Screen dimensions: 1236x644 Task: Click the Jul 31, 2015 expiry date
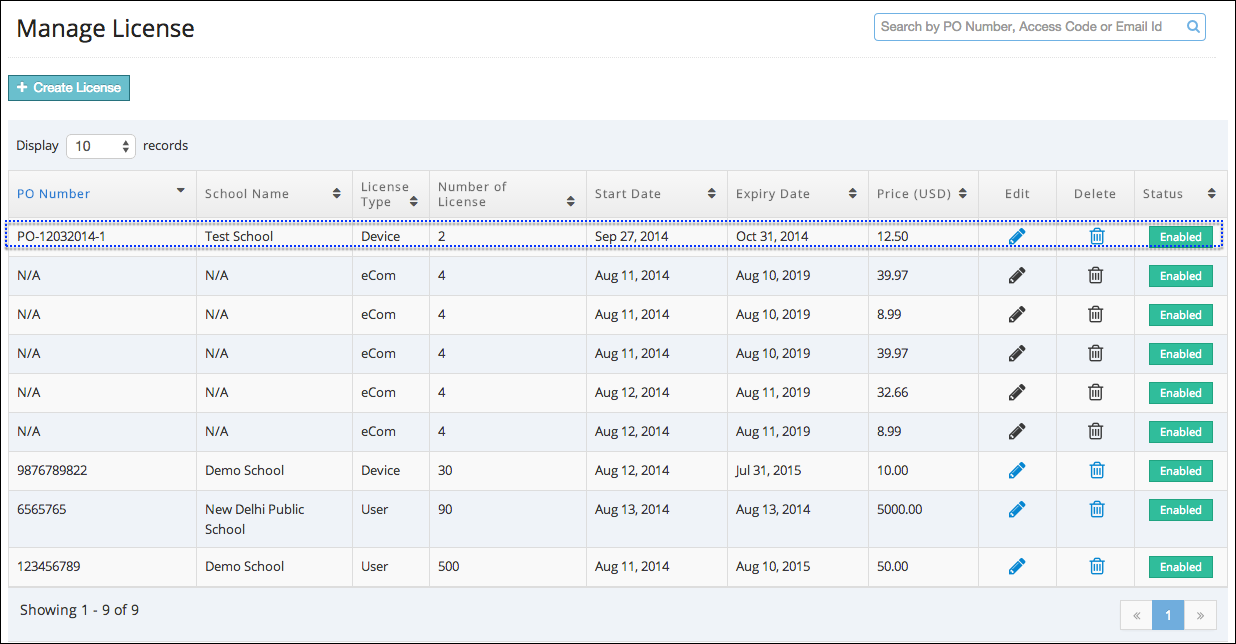point(769,470)
